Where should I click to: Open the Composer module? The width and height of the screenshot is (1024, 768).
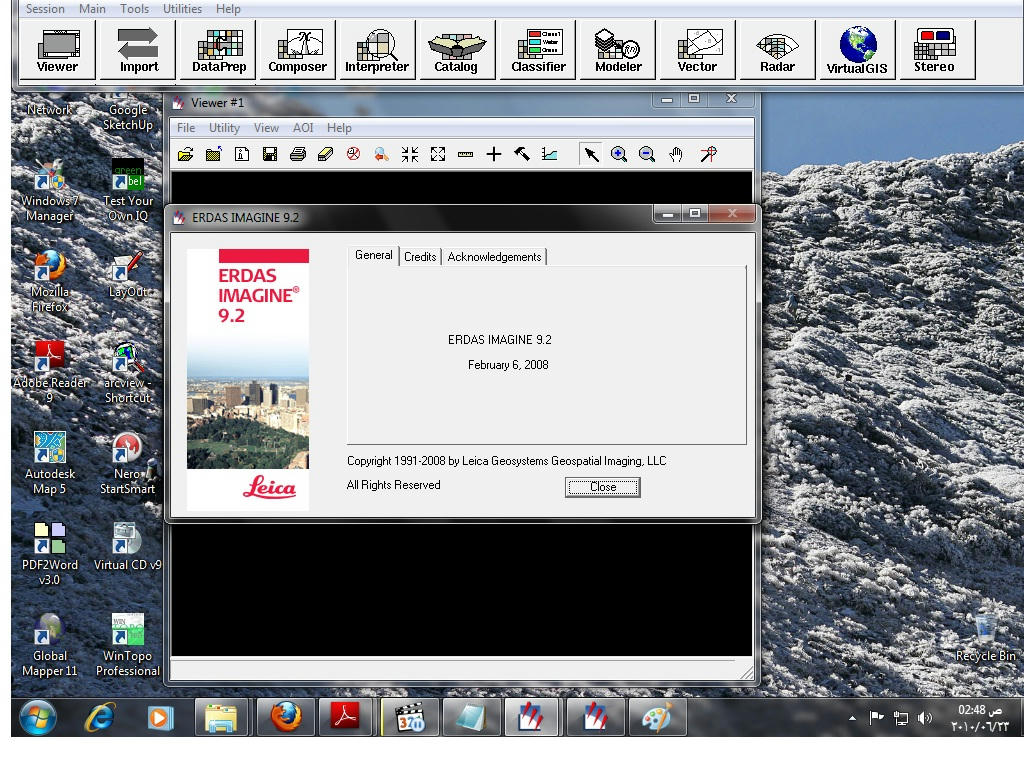[x=298, y=50]
